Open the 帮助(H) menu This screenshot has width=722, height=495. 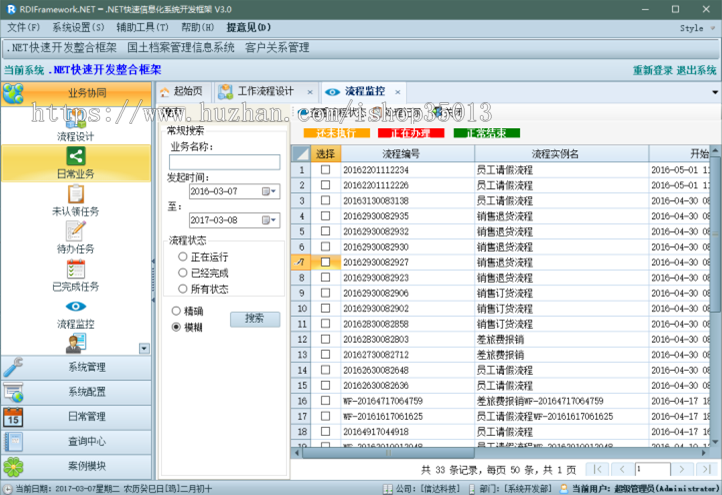(x=198, y=27)
